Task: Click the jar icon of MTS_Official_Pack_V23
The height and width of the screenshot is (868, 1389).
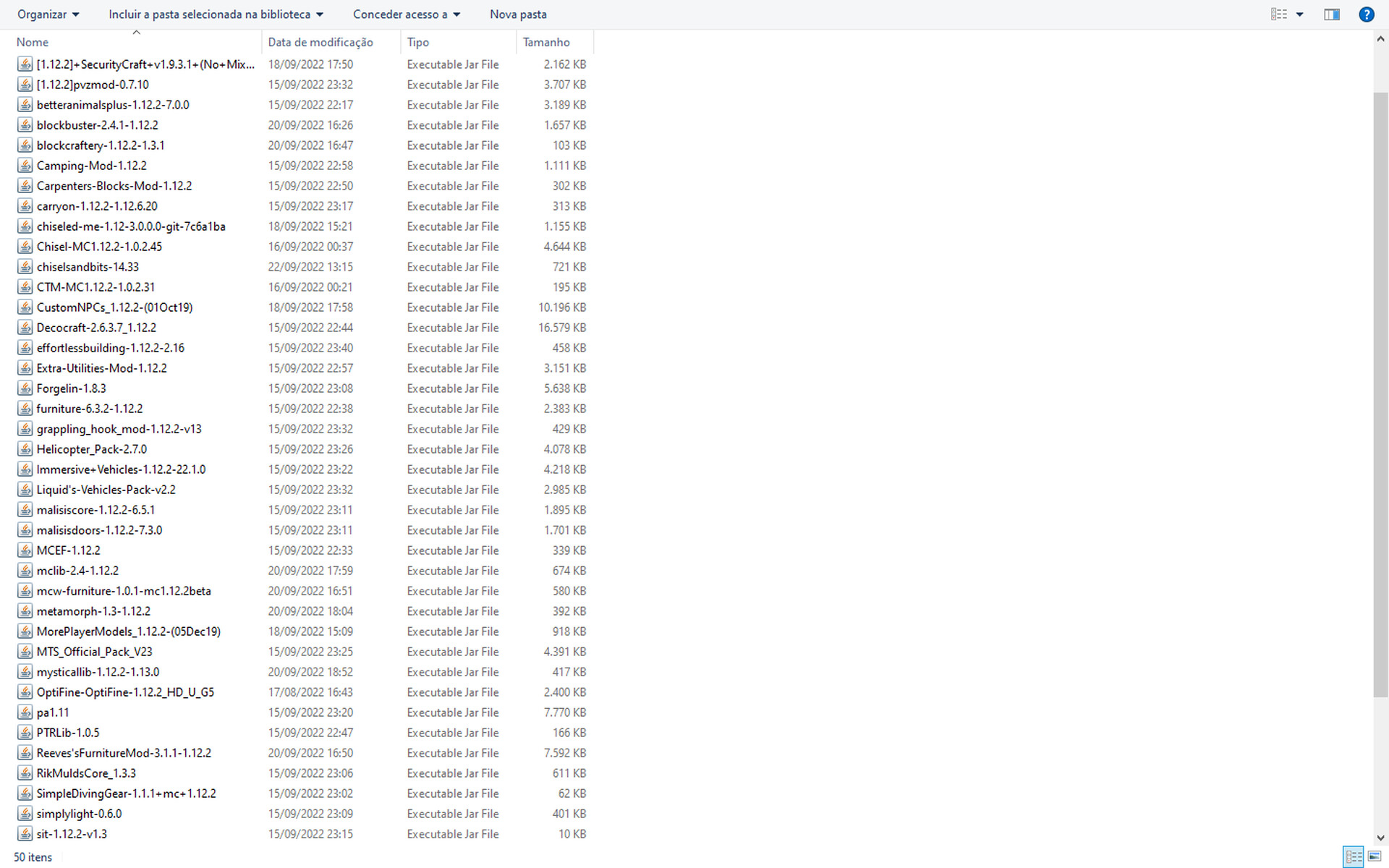Action: (x=25, y=652)
